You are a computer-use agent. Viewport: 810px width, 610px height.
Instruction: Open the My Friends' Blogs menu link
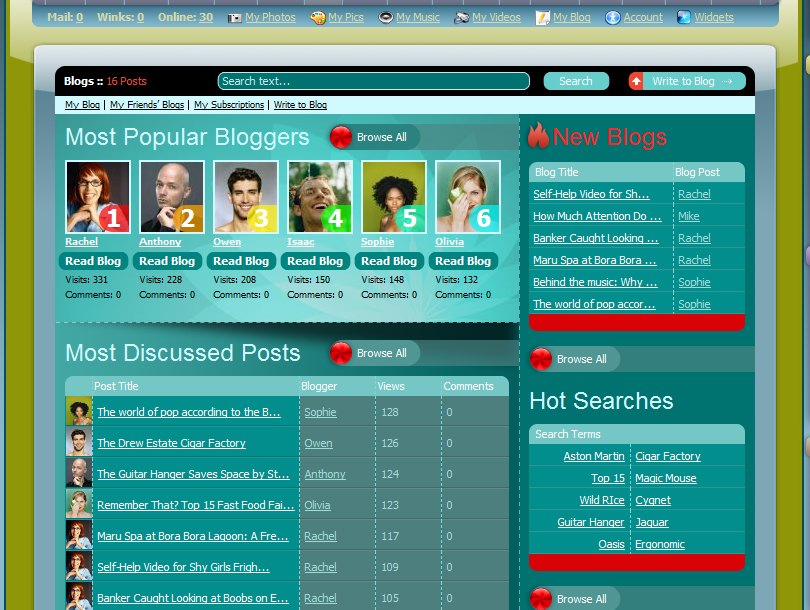147,105
